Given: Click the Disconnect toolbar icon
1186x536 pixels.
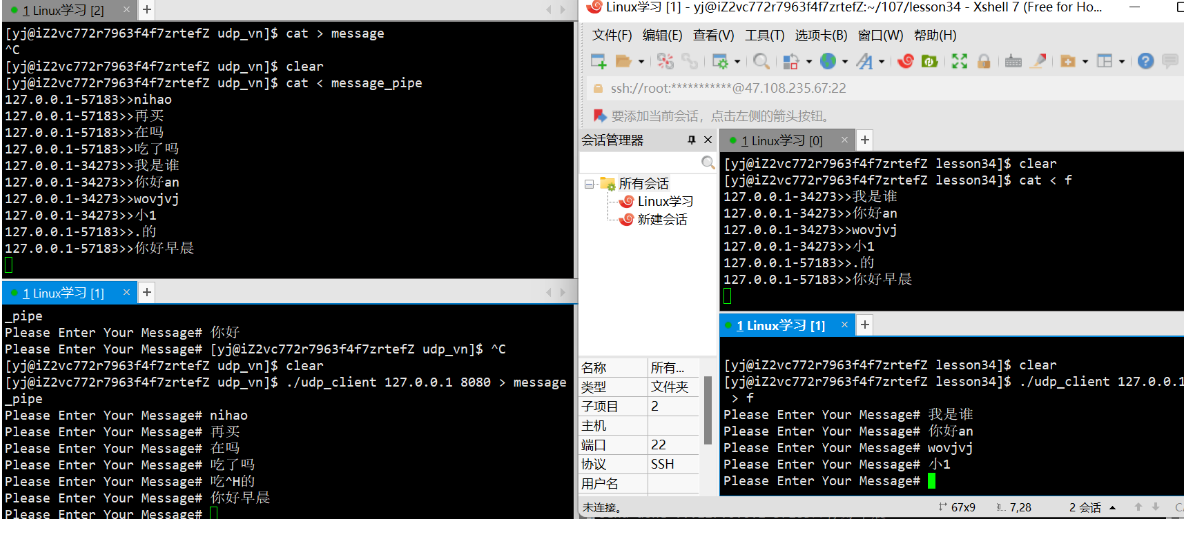Looking at the screenshot, I should point(665,61).
